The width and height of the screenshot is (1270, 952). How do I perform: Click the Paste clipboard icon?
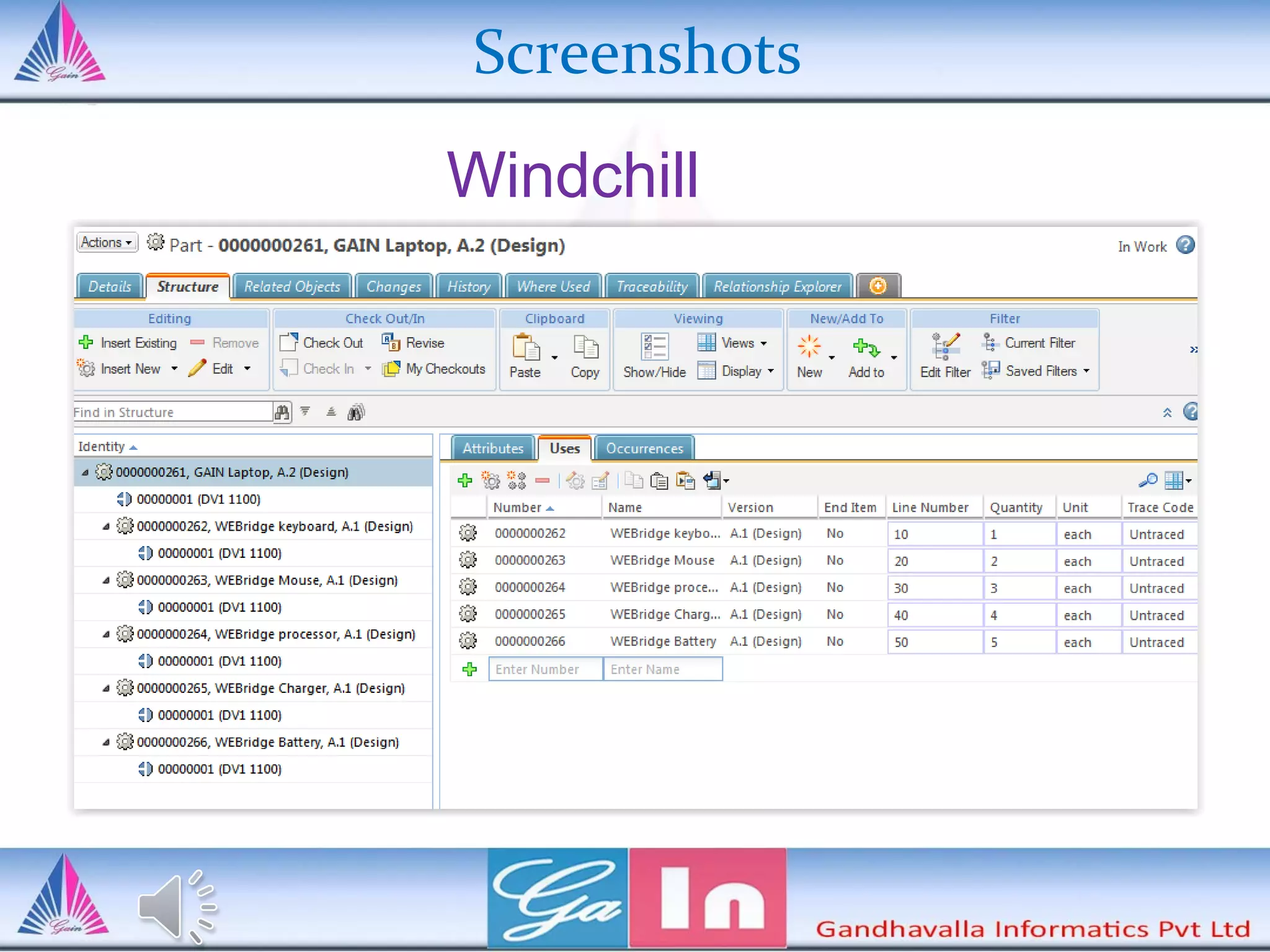pos(526,346)
